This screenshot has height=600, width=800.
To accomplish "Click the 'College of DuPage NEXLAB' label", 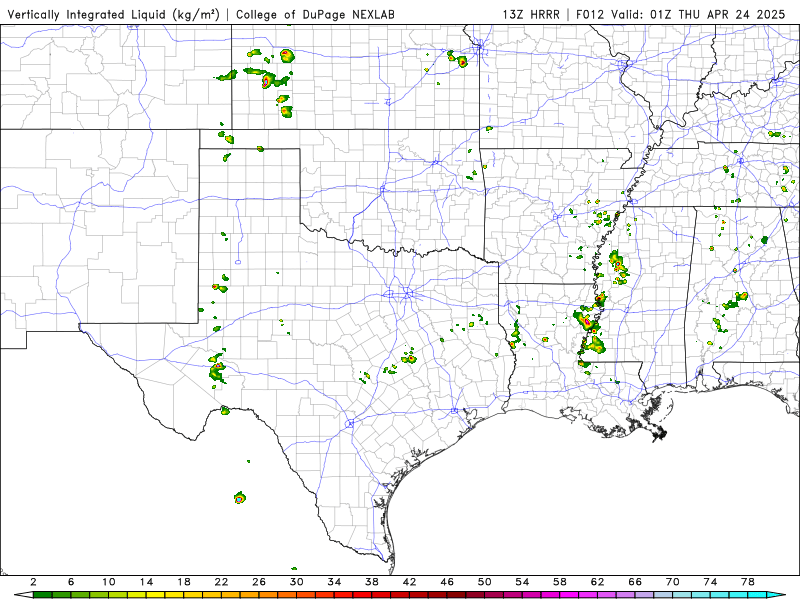I will pos(315,15).
